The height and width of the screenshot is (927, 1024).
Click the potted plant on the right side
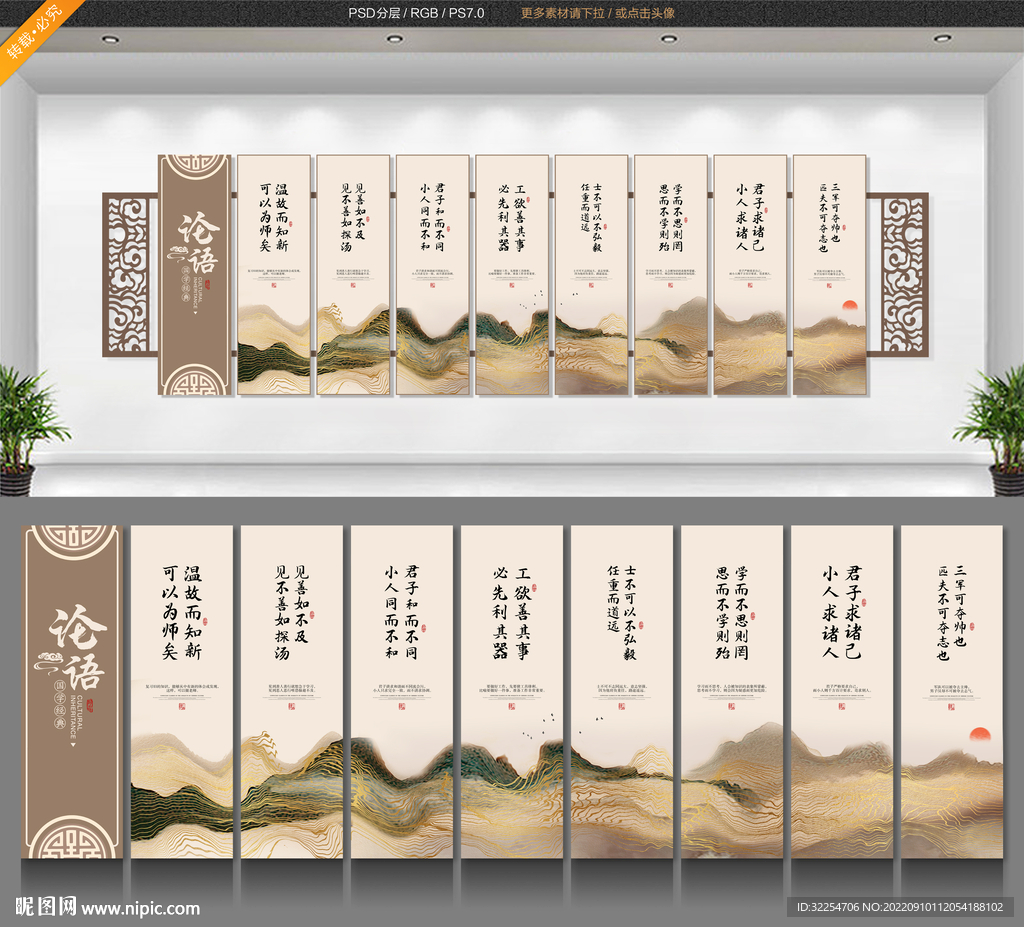coord(993,425)
